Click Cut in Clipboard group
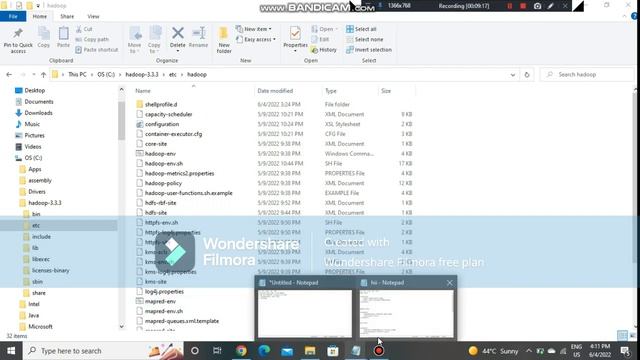 point(84,29)
